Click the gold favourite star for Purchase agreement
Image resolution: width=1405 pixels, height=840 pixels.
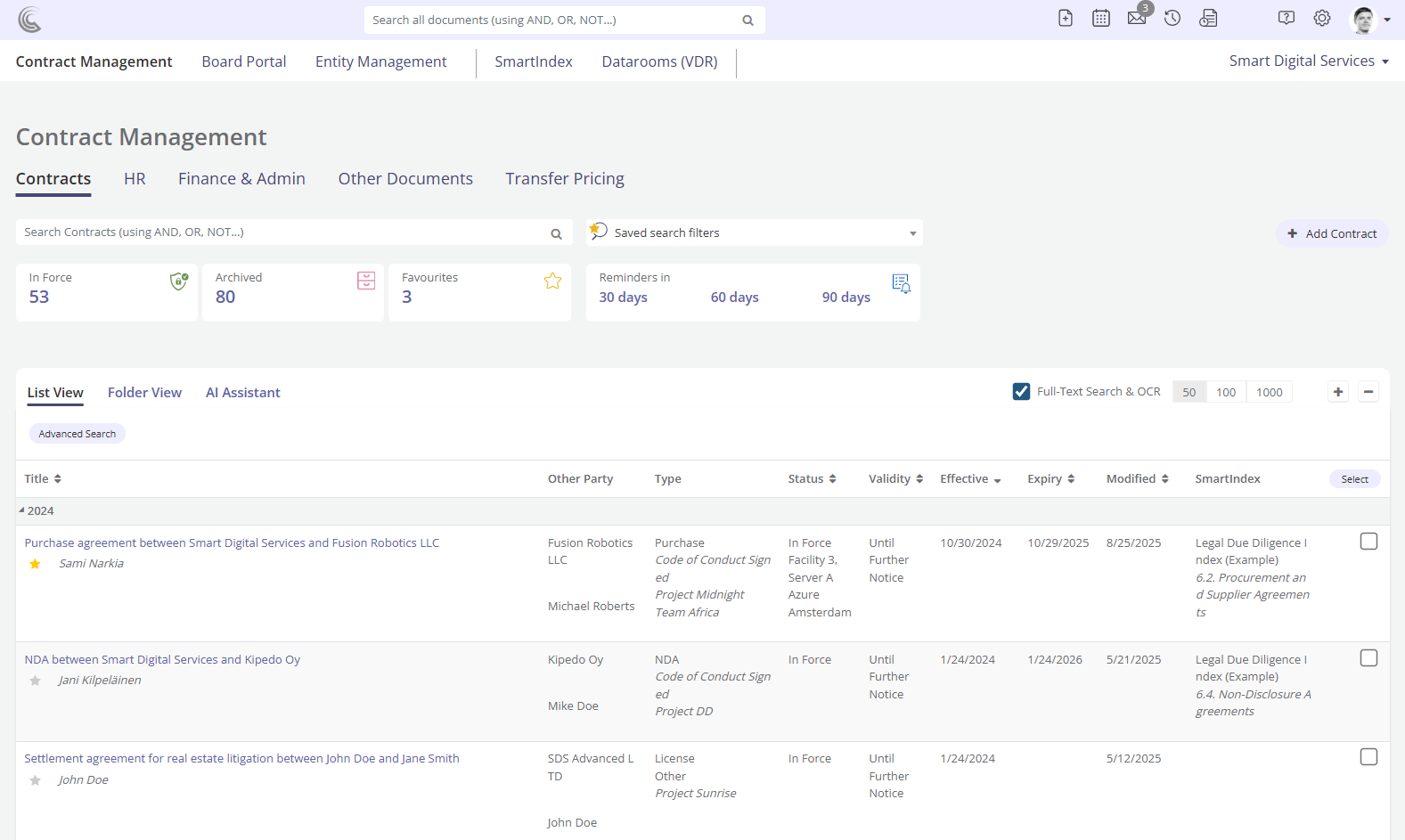click(x=36, y=564)
